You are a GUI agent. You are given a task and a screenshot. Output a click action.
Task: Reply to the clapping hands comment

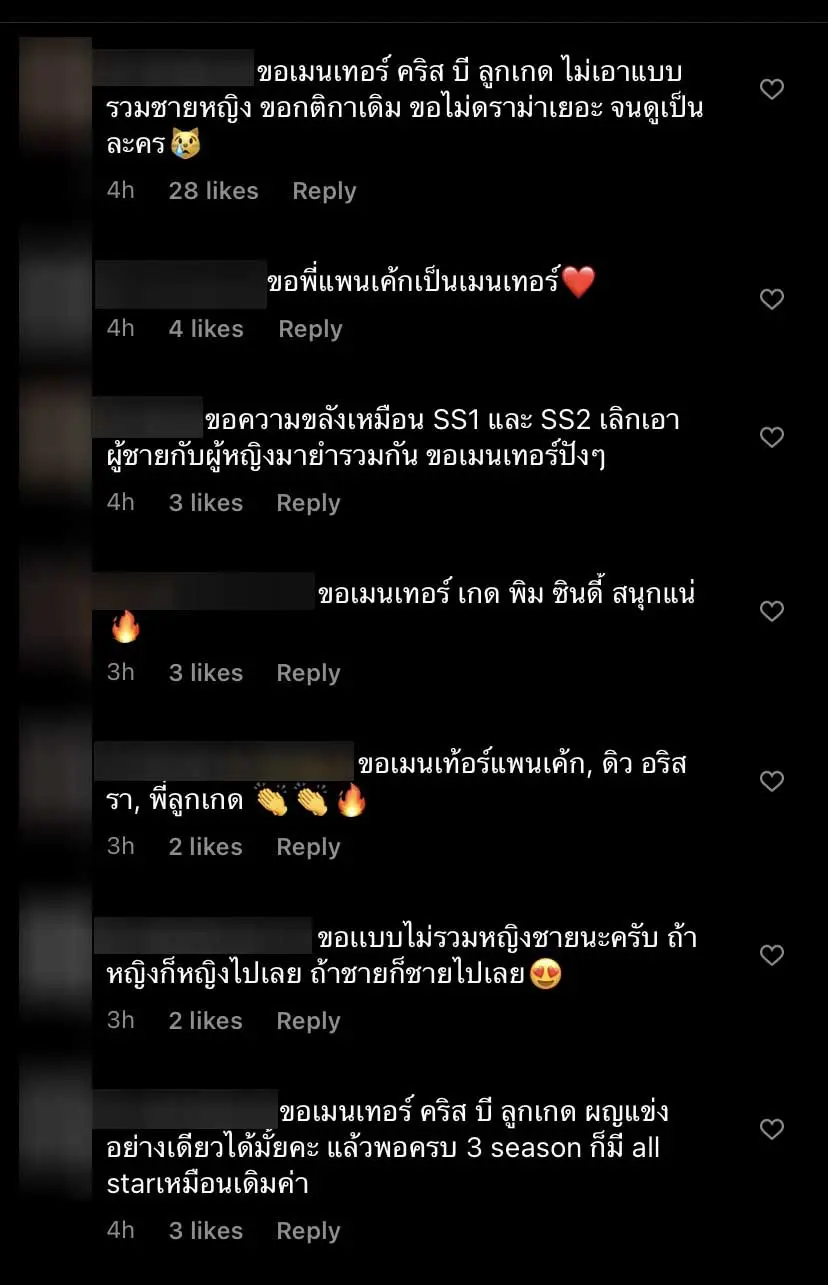tap(308, 847)
